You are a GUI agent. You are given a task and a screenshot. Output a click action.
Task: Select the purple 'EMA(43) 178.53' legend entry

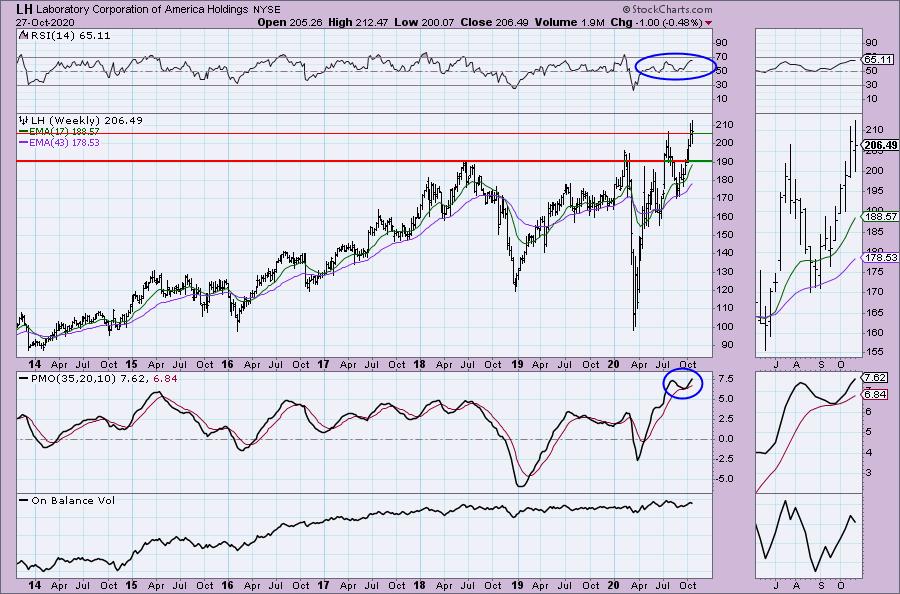tap(59, 142)
